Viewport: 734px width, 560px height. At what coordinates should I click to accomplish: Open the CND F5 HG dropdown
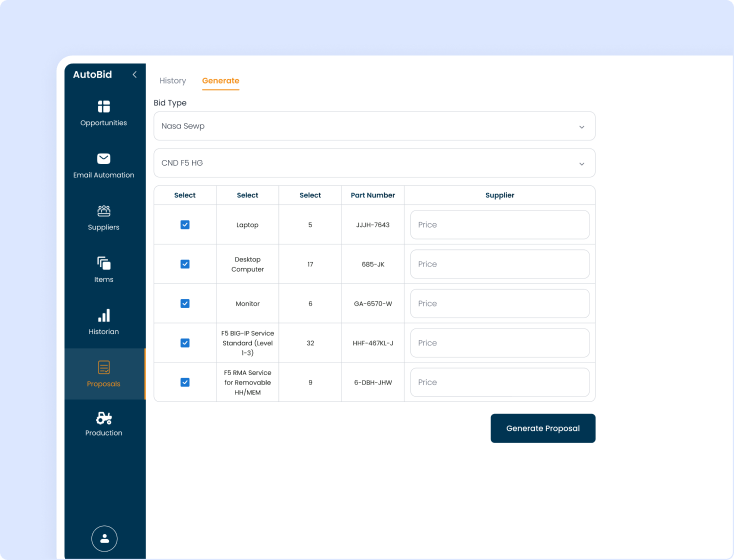[x=374, y=163]
